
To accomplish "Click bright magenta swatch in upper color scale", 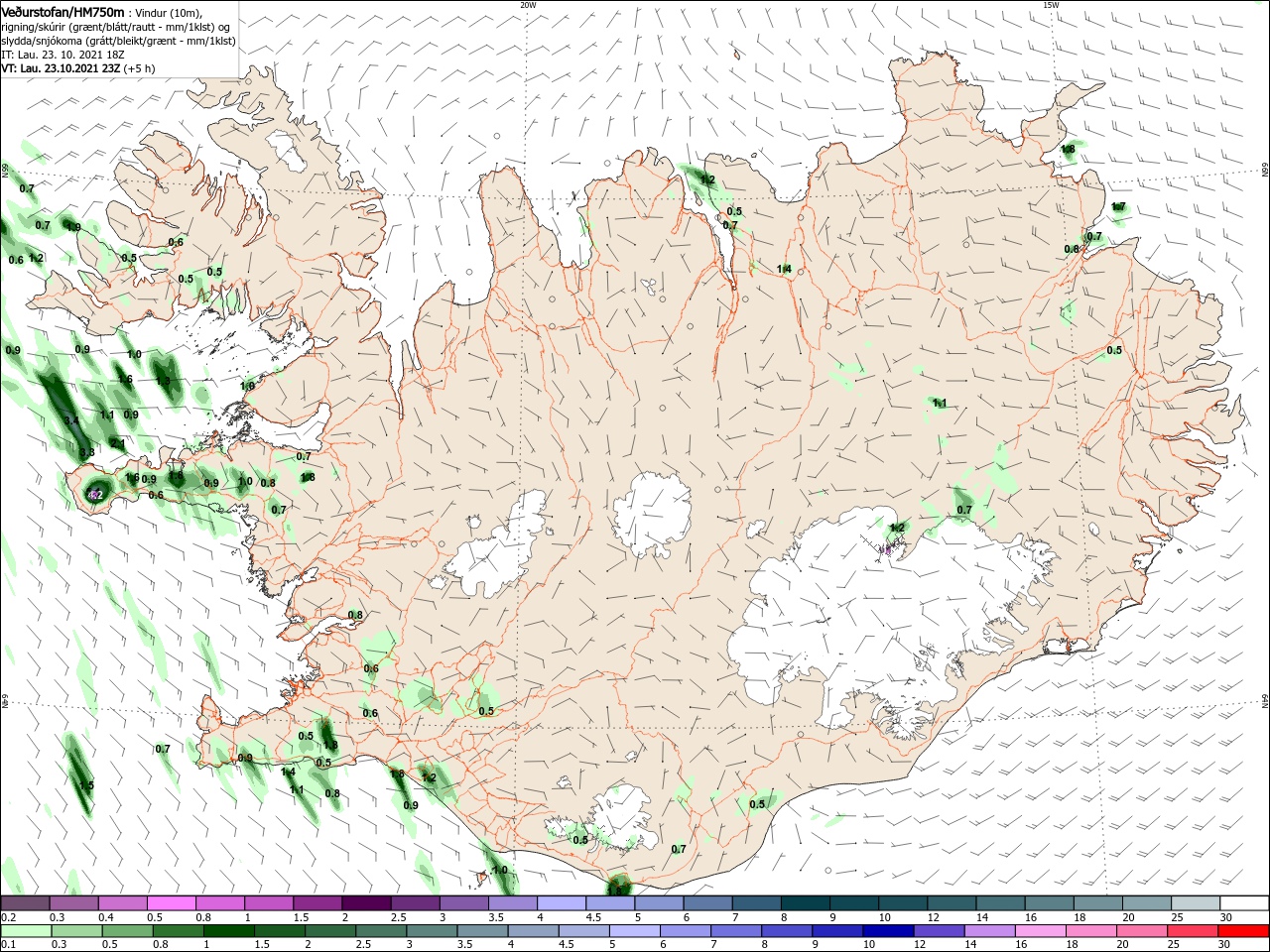I will point(172,903).
